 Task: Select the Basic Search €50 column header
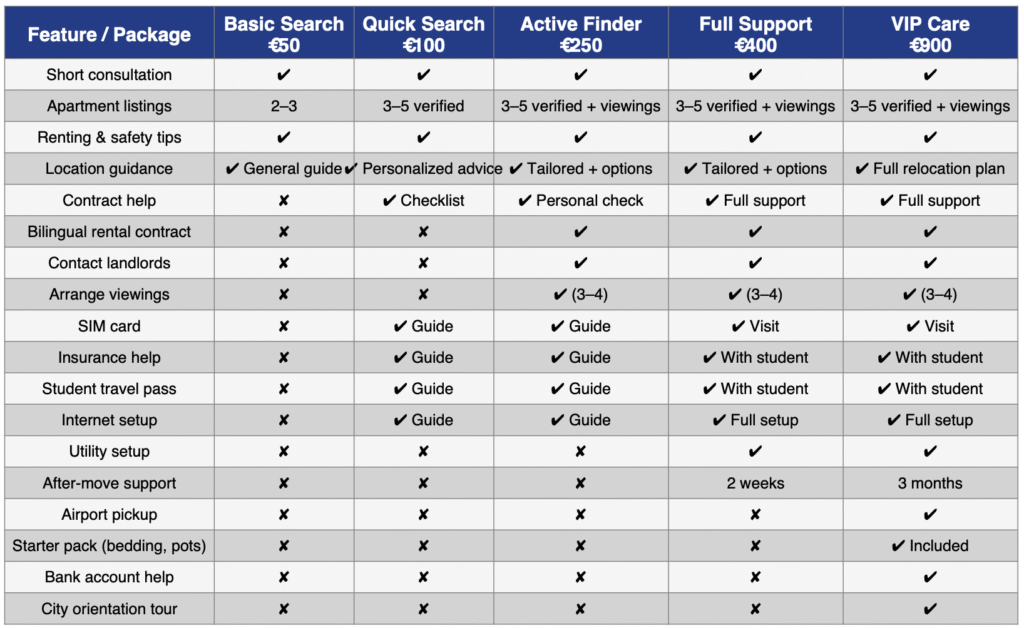pos(284,34)
